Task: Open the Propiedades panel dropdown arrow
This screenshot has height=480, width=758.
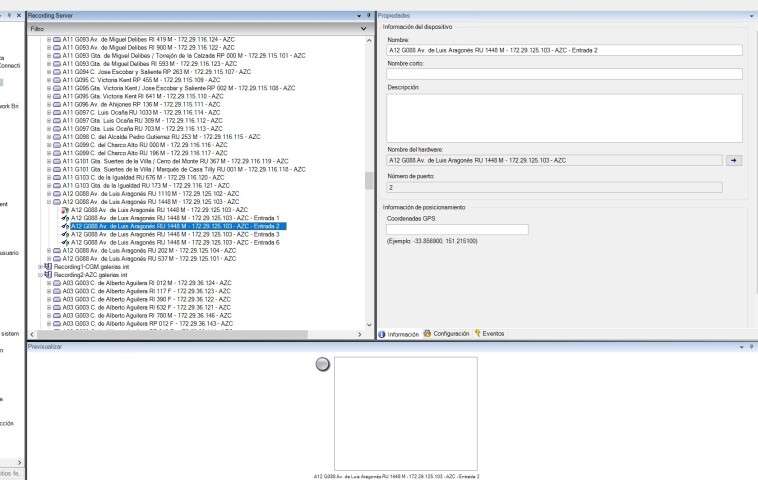Action: click(x=751, y=17)
